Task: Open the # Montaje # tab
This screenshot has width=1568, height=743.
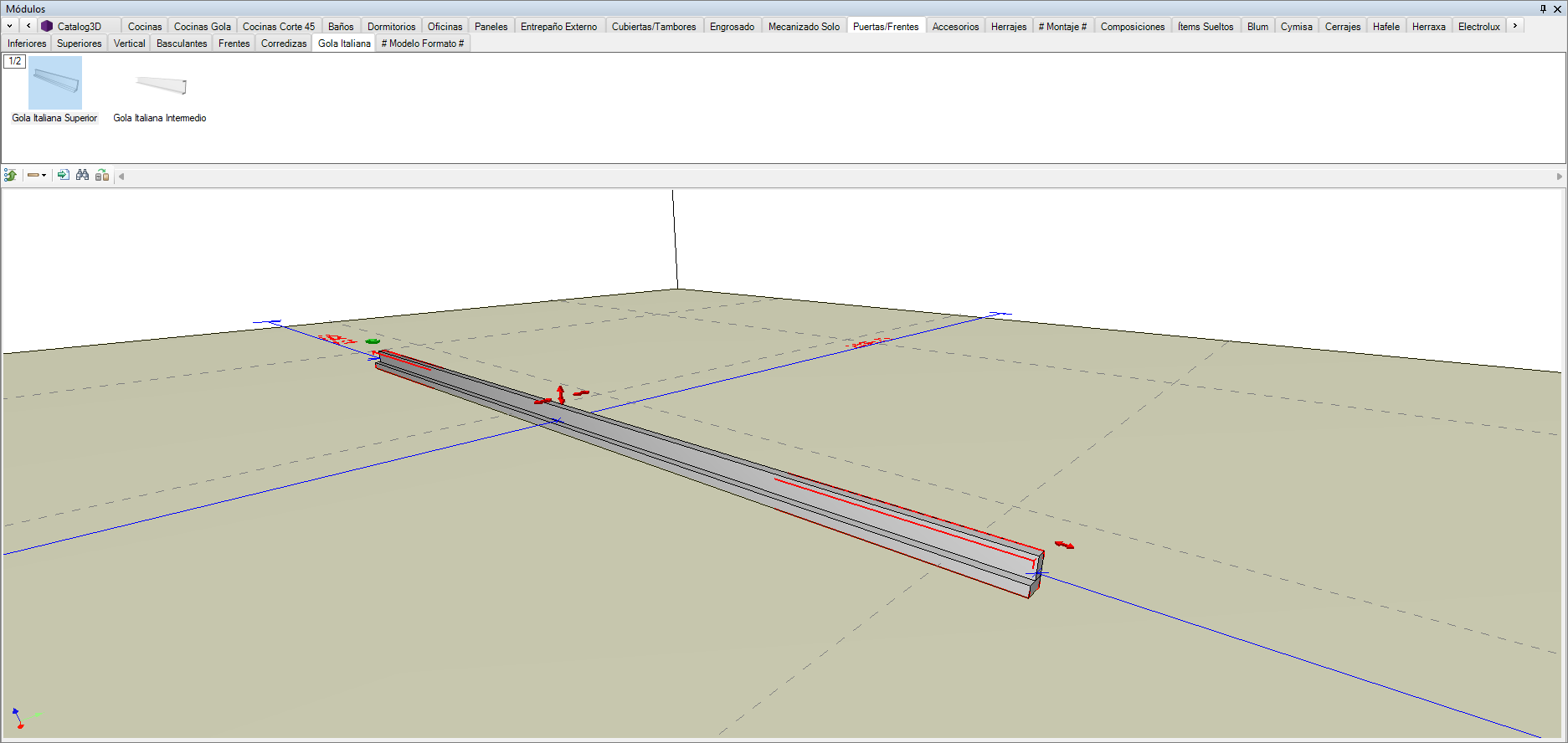Action: pyautogui.click(x=1062, y=27)
